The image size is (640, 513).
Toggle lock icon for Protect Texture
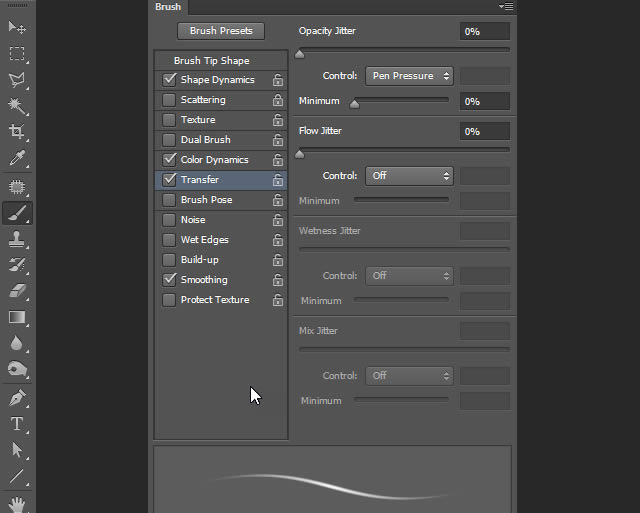pyautogui.click(x=278, y=300)
